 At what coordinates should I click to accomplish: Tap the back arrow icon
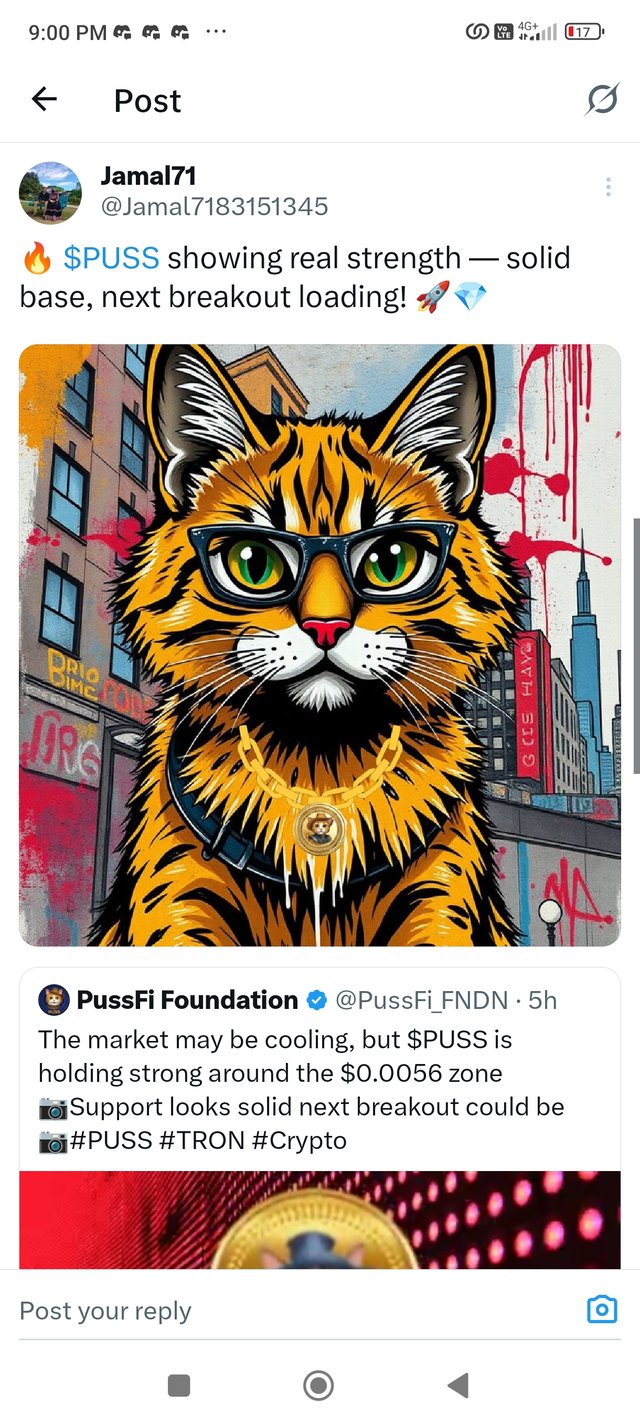point(44,99)
